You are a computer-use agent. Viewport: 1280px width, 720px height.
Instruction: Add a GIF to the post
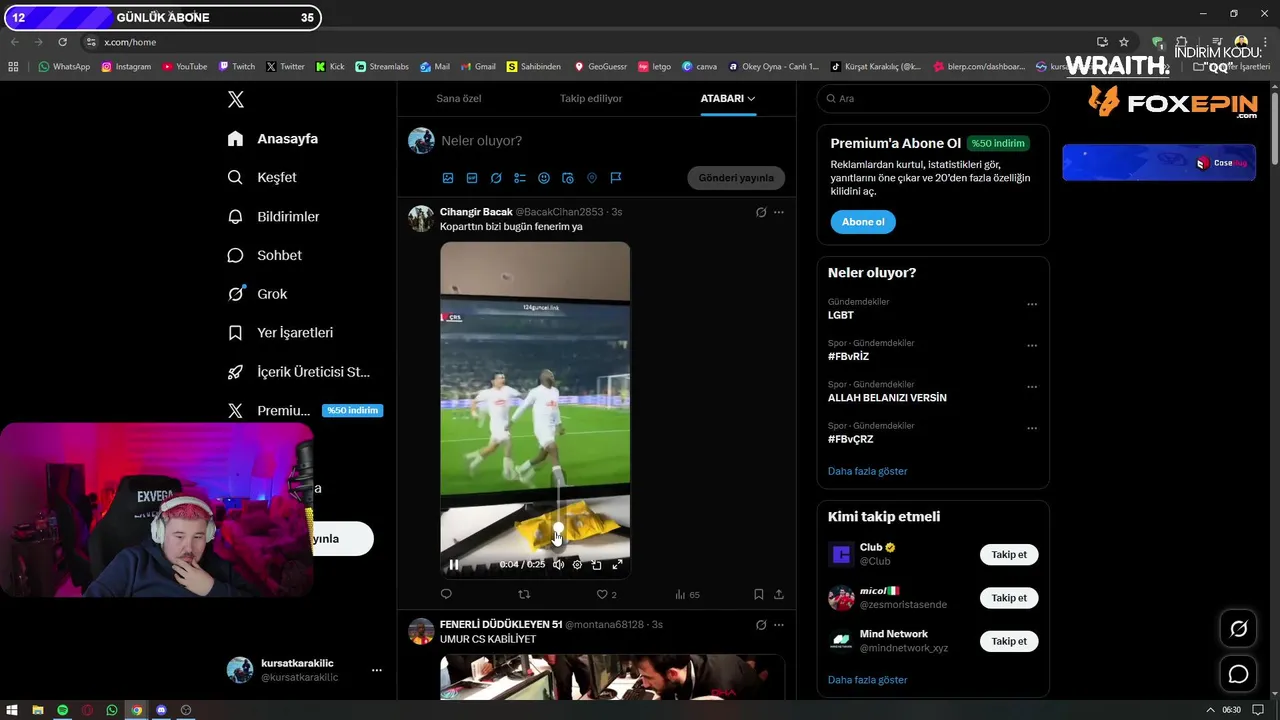click(472, 178)
